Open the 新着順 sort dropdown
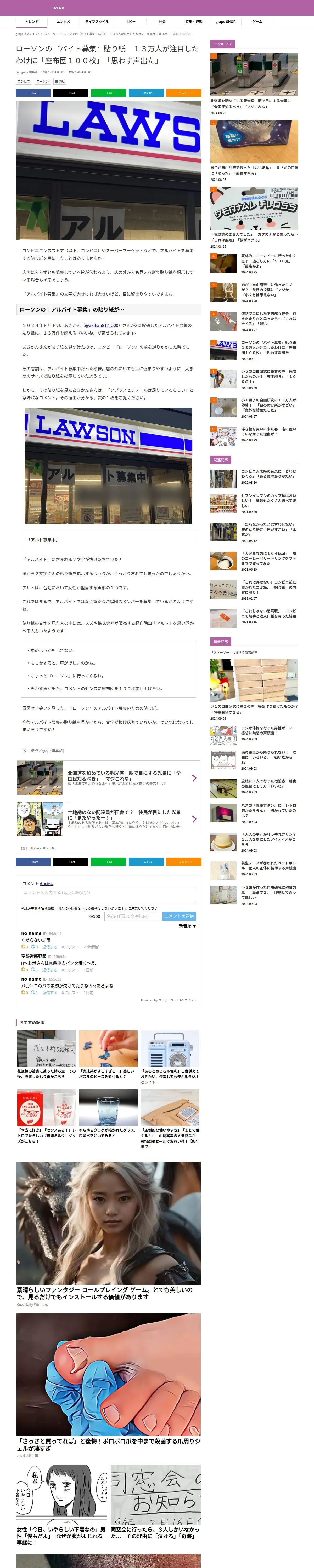Image resolution: width=314 pixels, height=1568 pixels. tap(187, 926)
